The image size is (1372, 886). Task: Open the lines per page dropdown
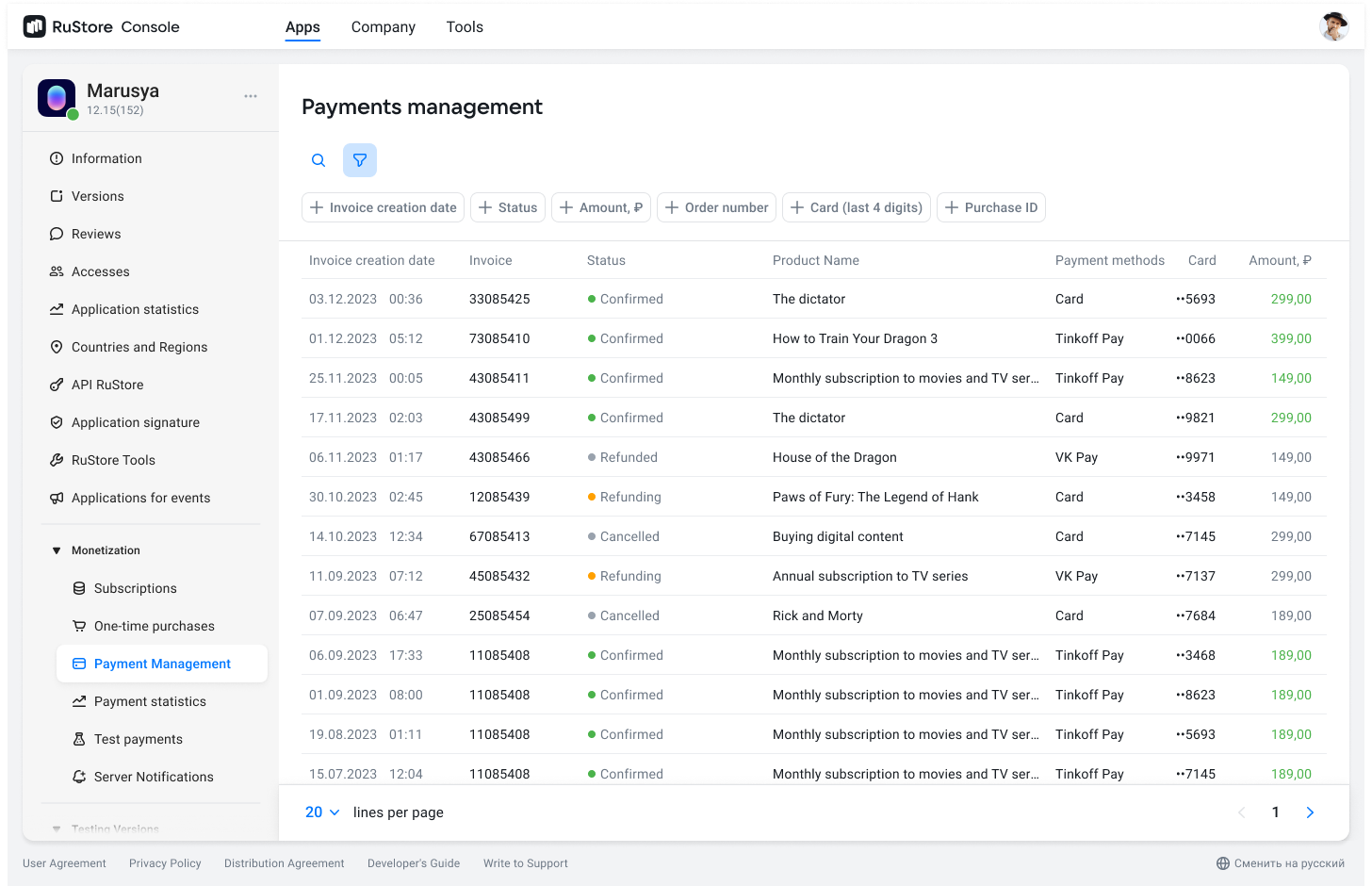tap(322, 812)
